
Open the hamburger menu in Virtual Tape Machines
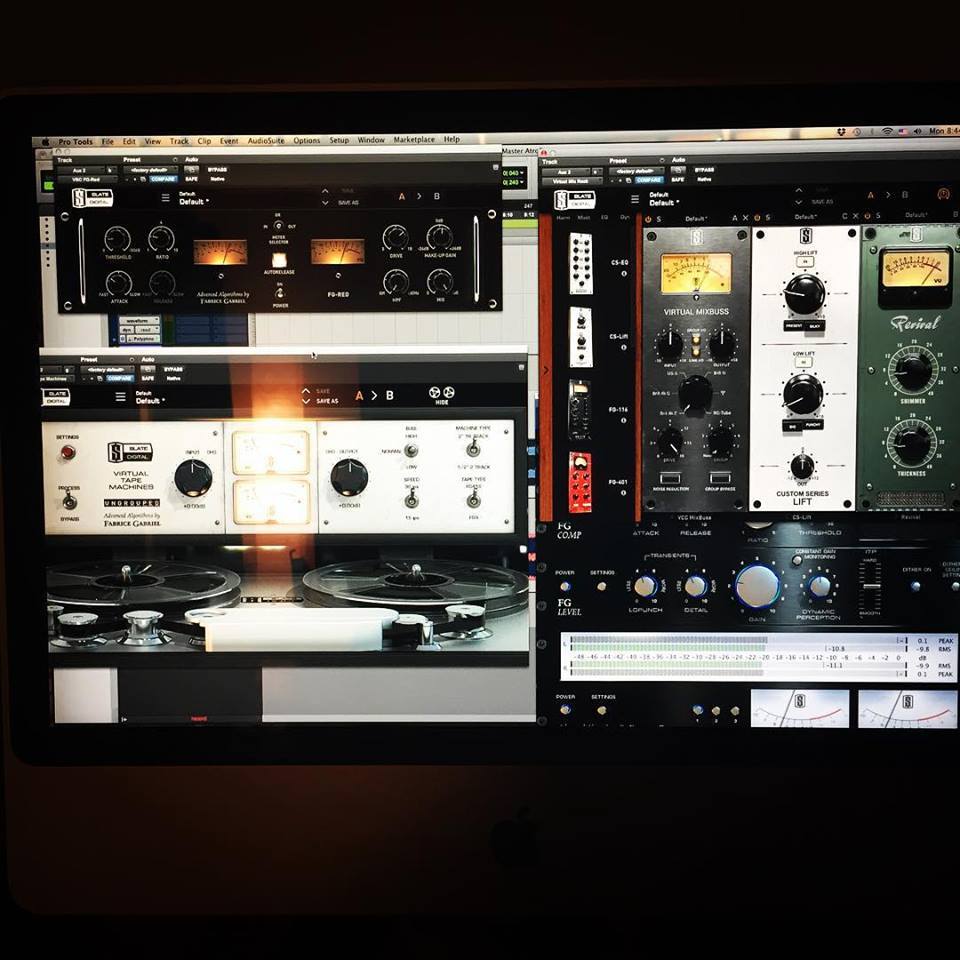coord(121,397)
